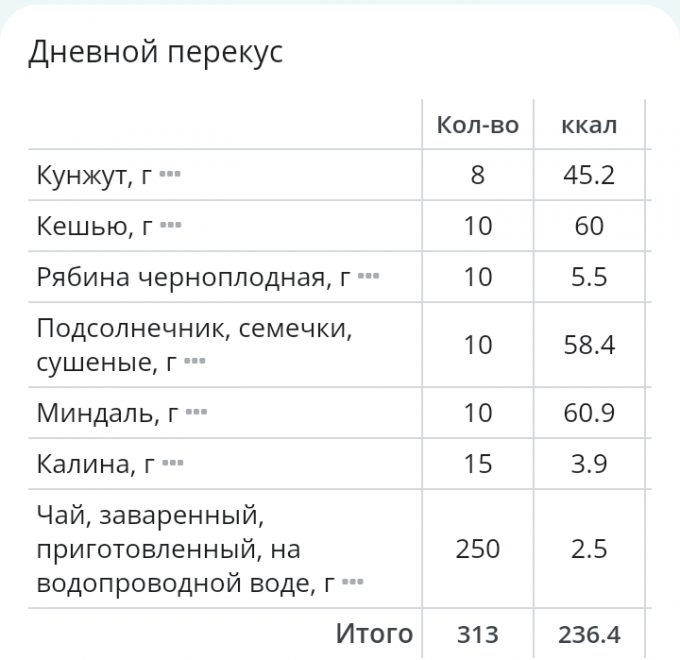Select the Кешью food name
The width and height of the screenshot is (680, 660).
click(x=94, y=226)
